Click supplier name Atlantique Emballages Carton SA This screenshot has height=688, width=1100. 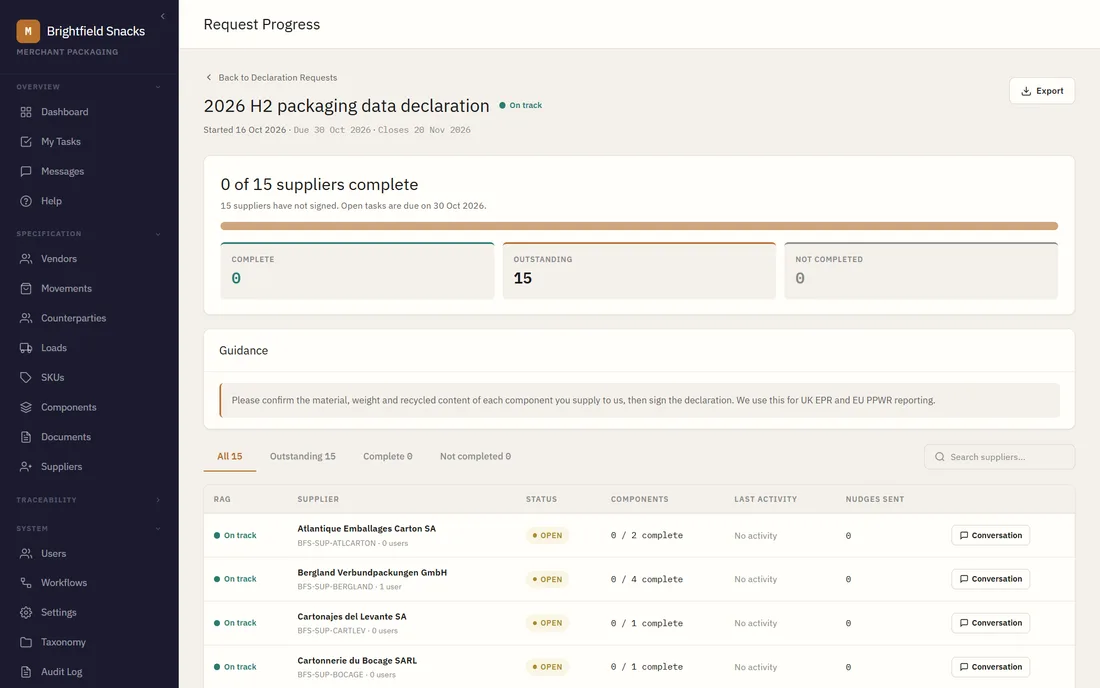click(x=366, y=529)
